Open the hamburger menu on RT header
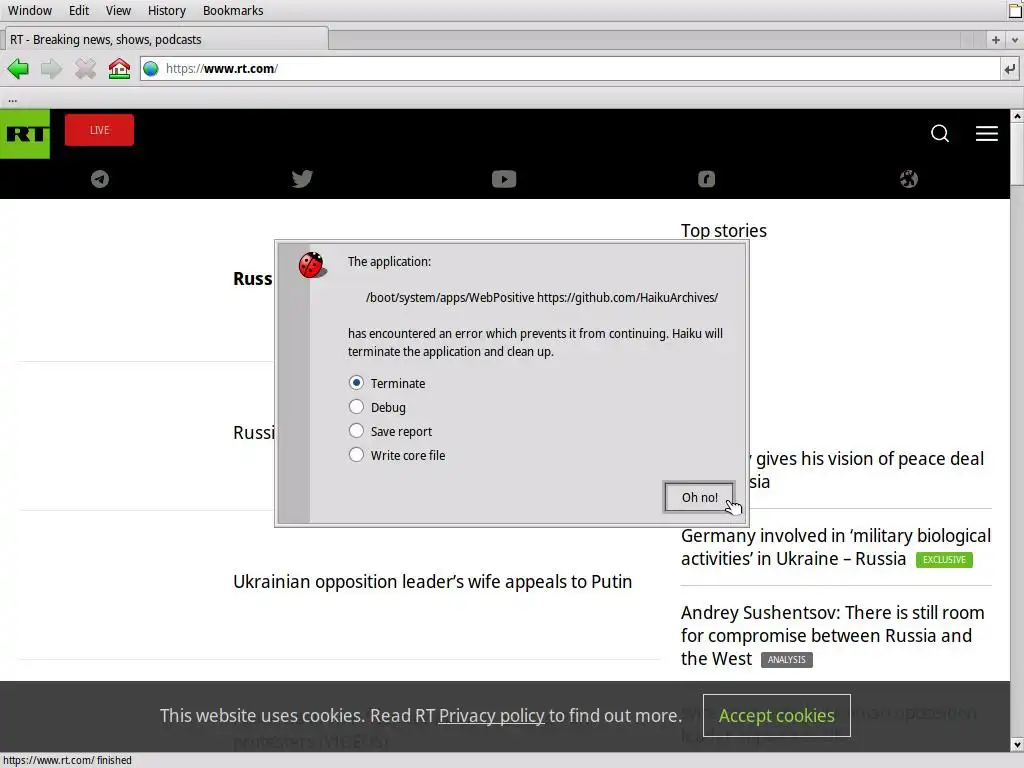This screenshot has height=768, width=1024. [987, 133]
